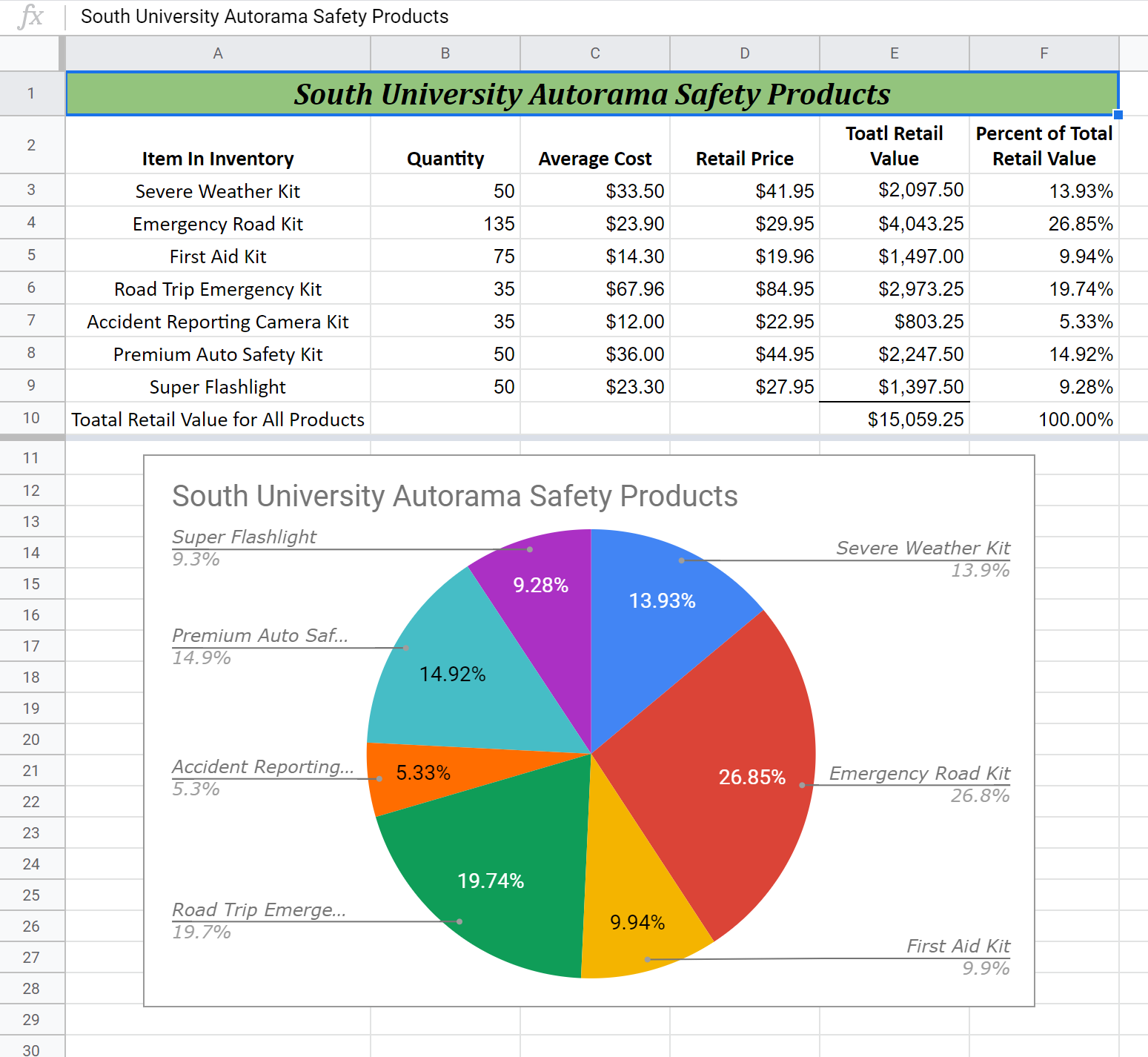
Task: Click 'Severe Weather Kit' chart label
Action: tap(923, 548)
